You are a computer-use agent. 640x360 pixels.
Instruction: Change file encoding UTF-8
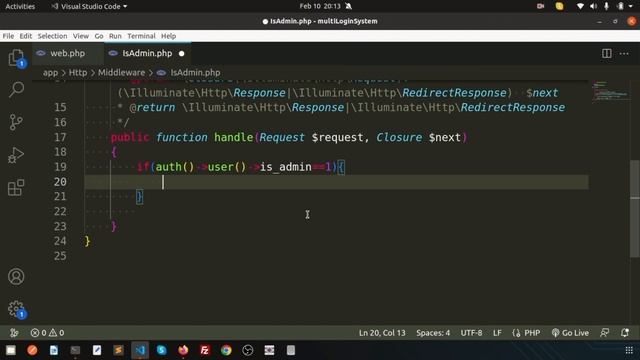pos(471,333)
